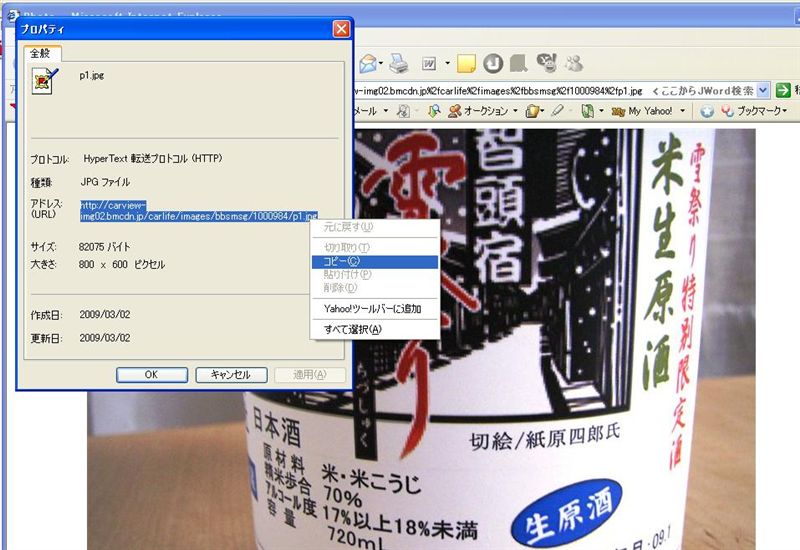The image size is (800, 550).
Task: Expand the address bar dropdown arrow
Action: (x=763, y=91)
